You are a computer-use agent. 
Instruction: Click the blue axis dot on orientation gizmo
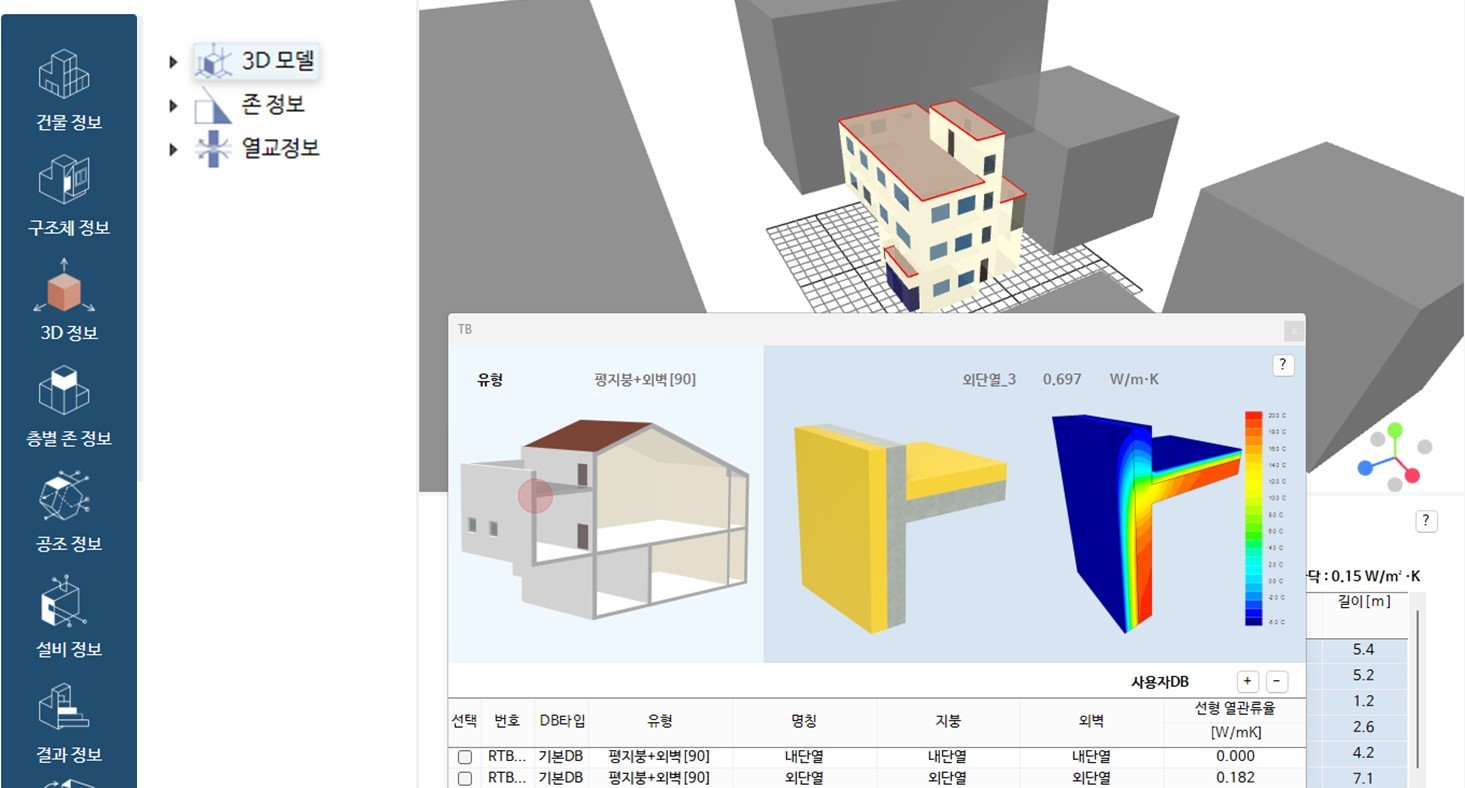[1366, 467]
